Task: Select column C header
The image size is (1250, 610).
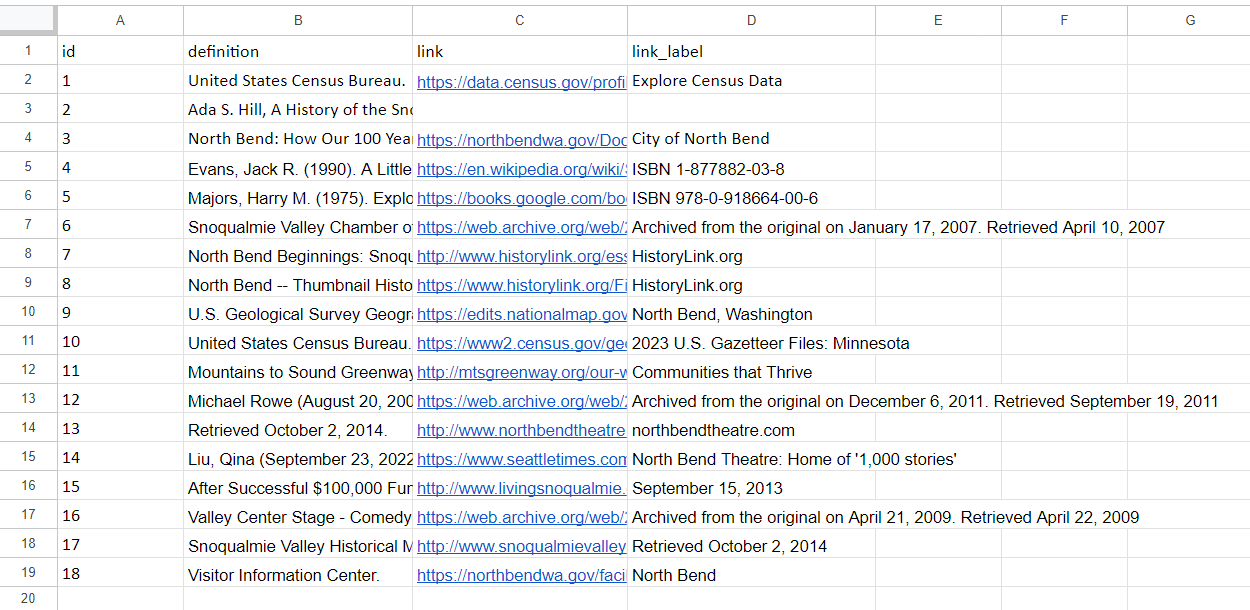Action: coord(520,20)
